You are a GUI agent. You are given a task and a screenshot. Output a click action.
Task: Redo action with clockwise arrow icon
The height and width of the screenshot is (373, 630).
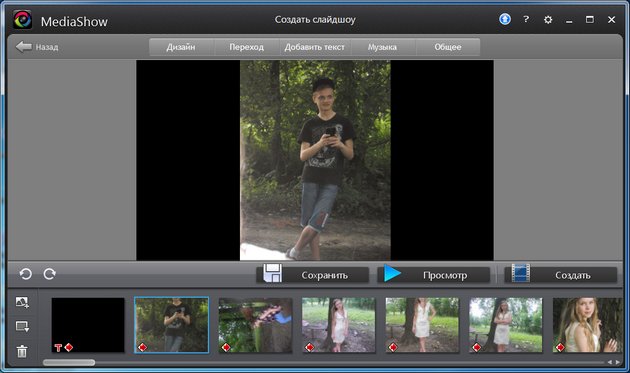(x=49, y=274)
